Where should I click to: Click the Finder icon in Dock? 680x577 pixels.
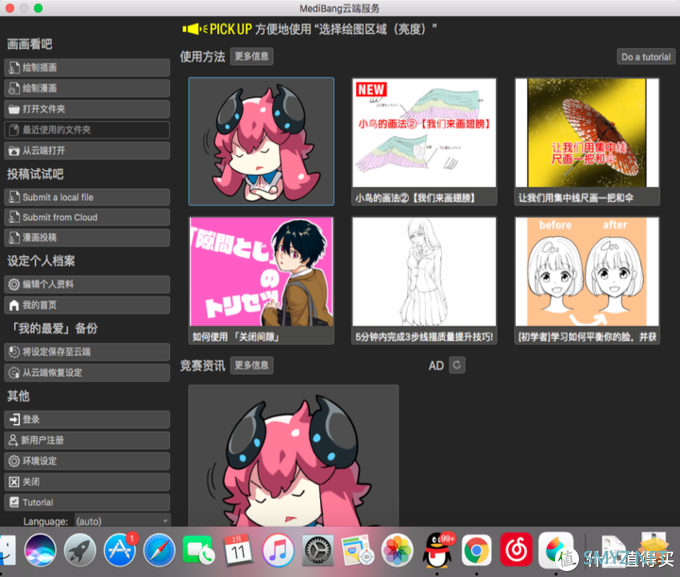point(8,551)
